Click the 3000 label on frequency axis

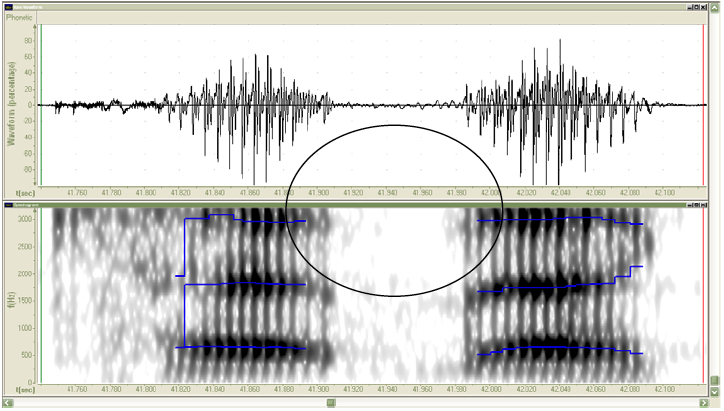[26, 219]
